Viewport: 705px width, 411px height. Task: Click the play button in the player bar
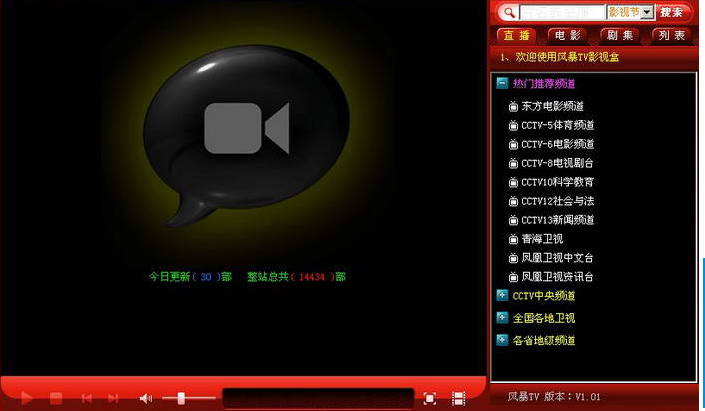click(27, 398)
